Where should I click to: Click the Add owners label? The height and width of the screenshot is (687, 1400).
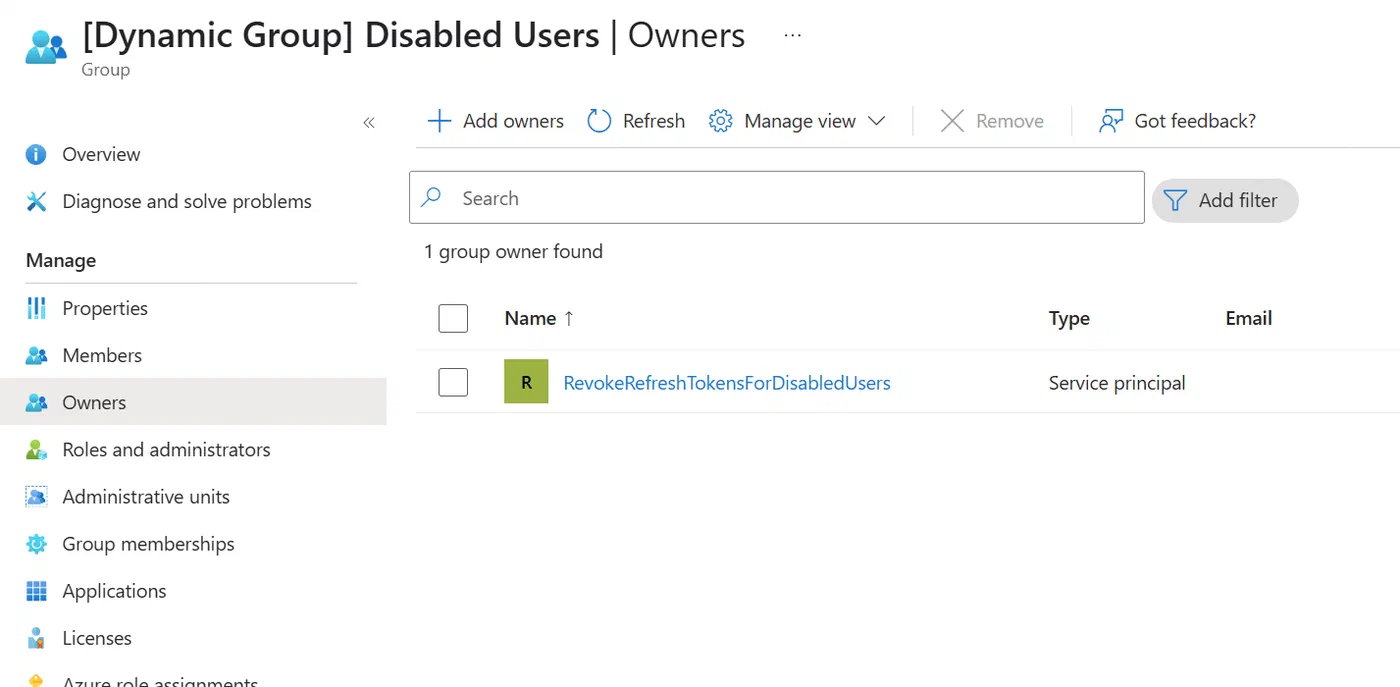513,121
